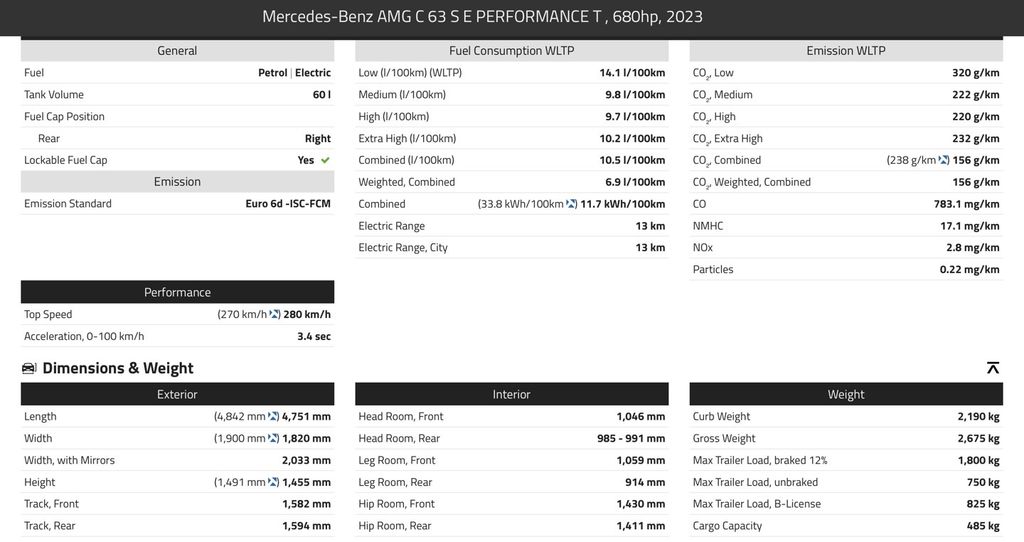Screen dimensions: 1024x542
Task: Click the scroll-to-top arrow icon
Action: tap(993, 368)
